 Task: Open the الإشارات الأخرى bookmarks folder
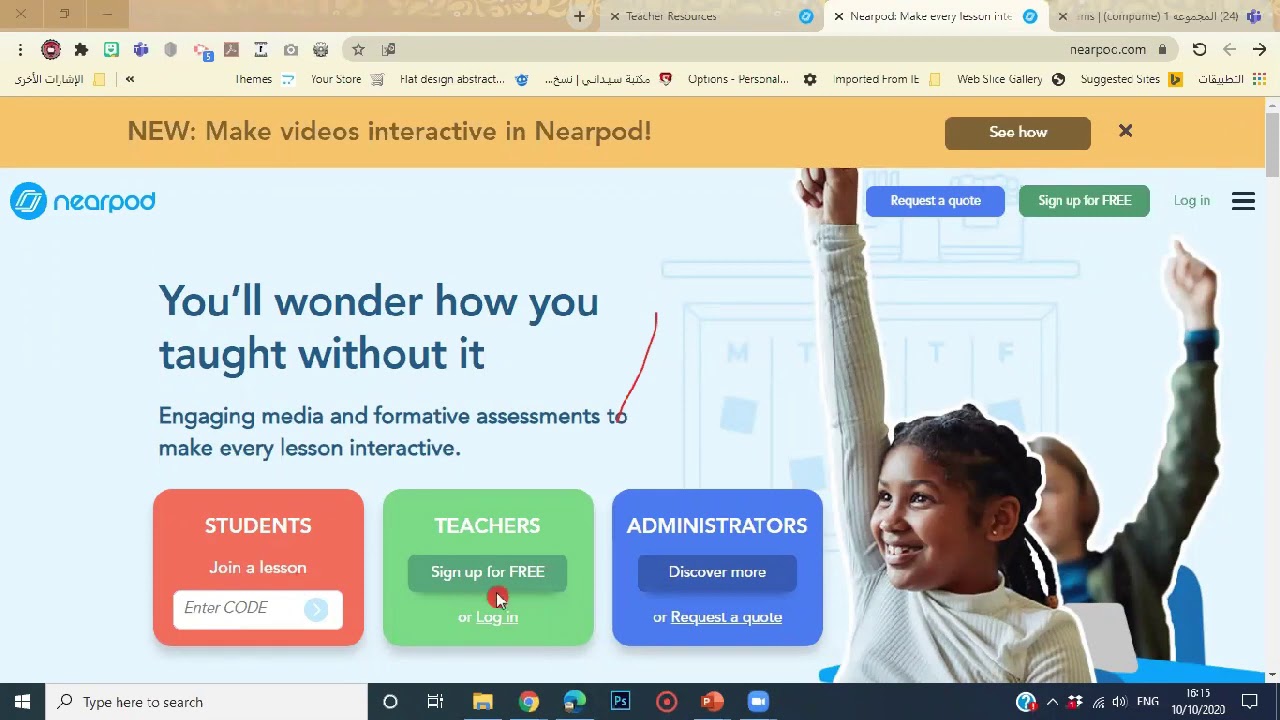(59, 79)
